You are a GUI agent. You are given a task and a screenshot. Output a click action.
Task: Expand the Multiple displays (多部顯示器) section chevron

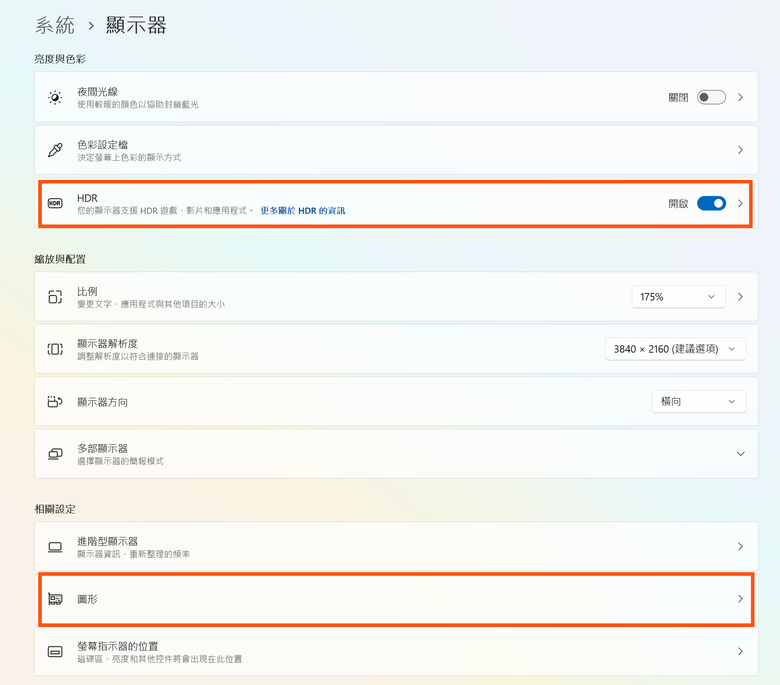(740, 454)
